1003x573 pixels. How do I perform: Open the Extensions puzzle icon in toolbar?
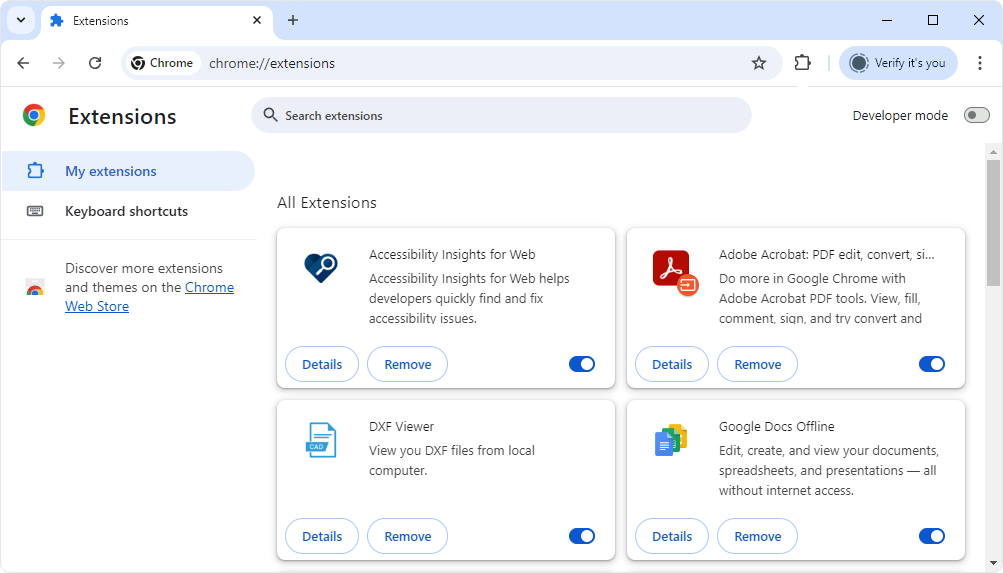[x=802, y=63]
